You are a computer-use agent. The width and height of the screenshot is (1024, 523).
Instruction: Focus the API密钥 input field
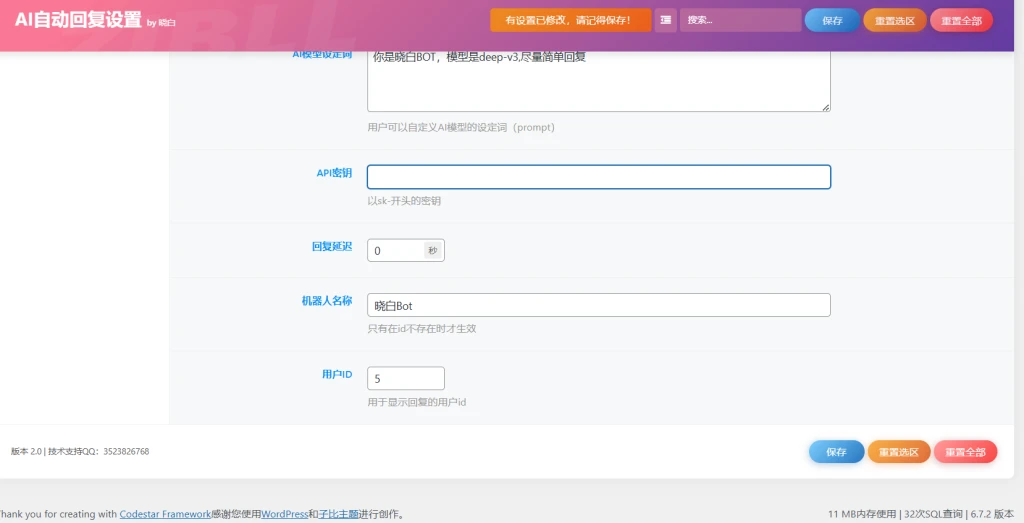pyautogui.click(x=598, y=177)
